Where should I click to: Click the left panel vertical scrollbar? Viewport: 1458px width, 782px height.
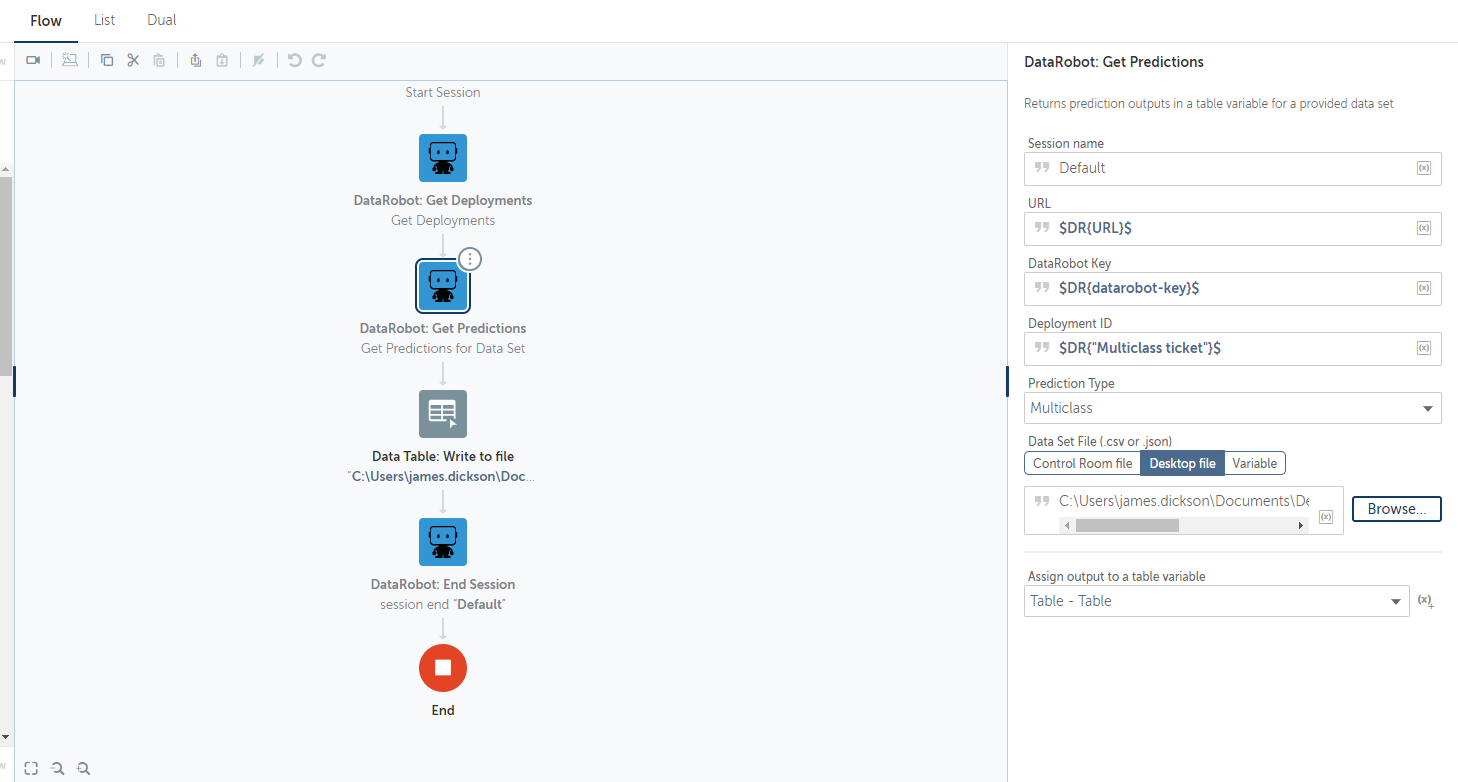(5, 275)
